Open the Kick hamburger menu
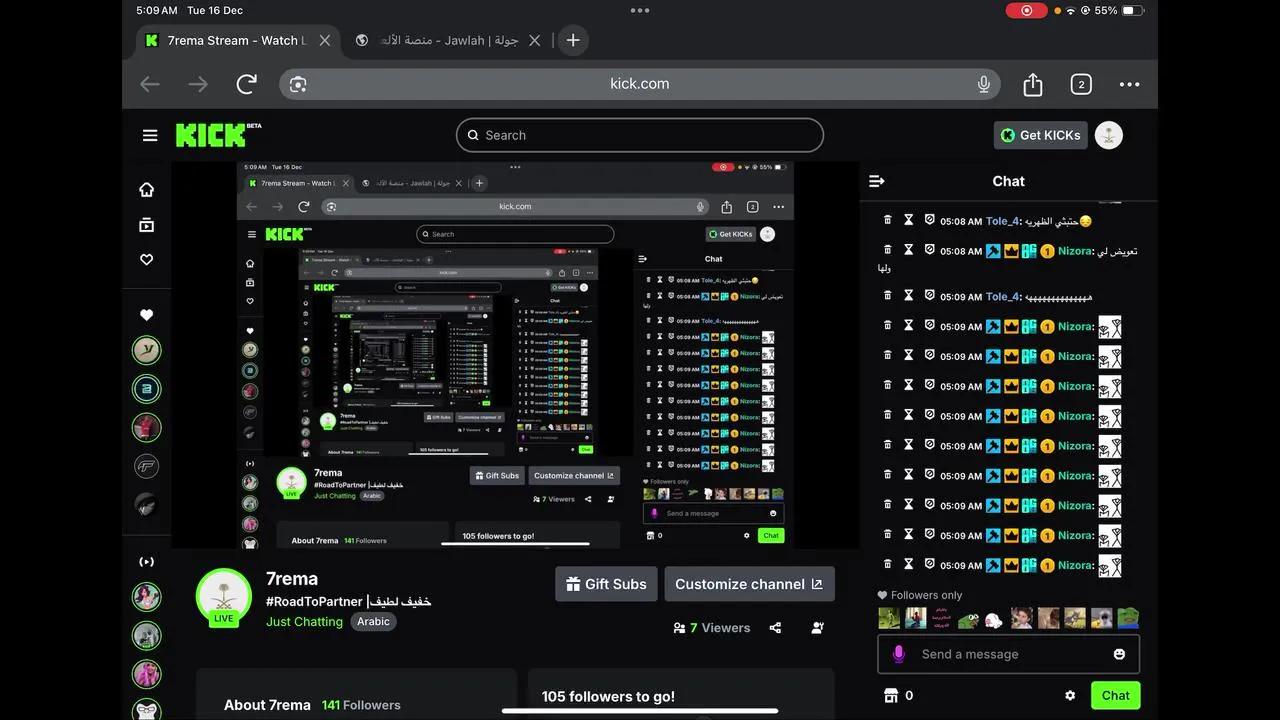This screenshot has width=1280, height=720. click(150, 135)
